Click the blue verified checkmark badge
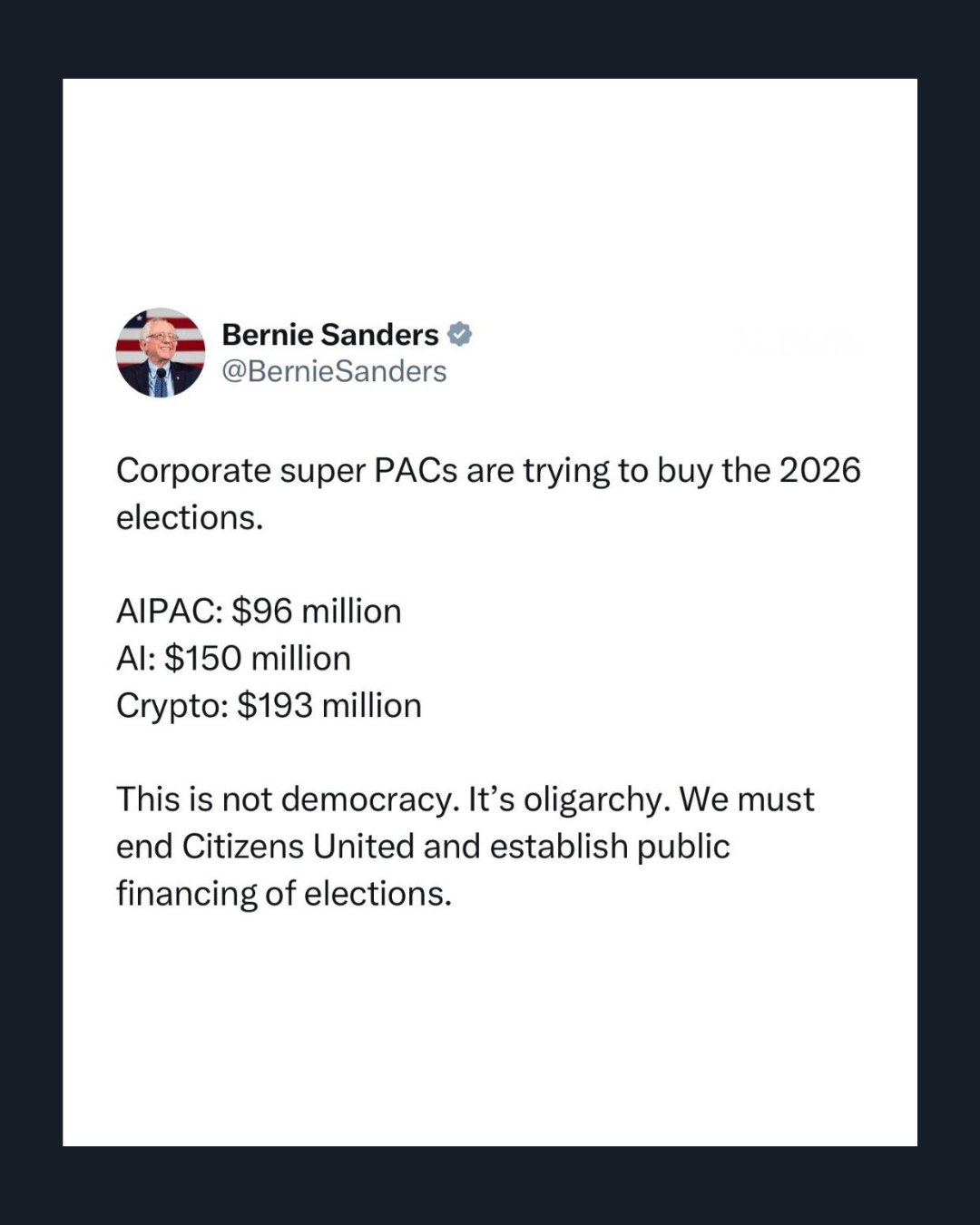Screen dimensions: 980x1225 click(460, 334)
